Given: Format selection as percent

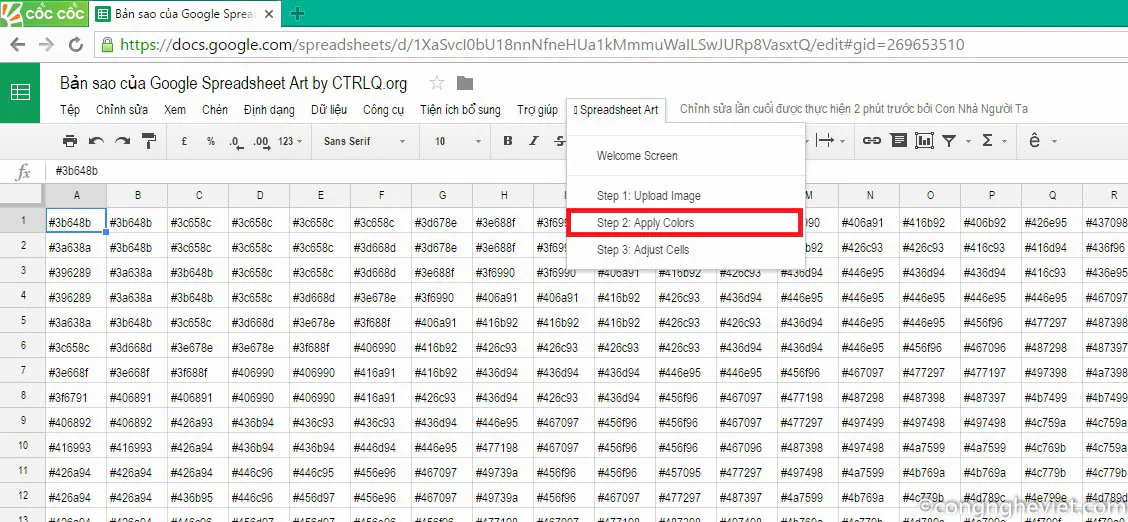Looking at the screenshot, I should tap(211, 142).
